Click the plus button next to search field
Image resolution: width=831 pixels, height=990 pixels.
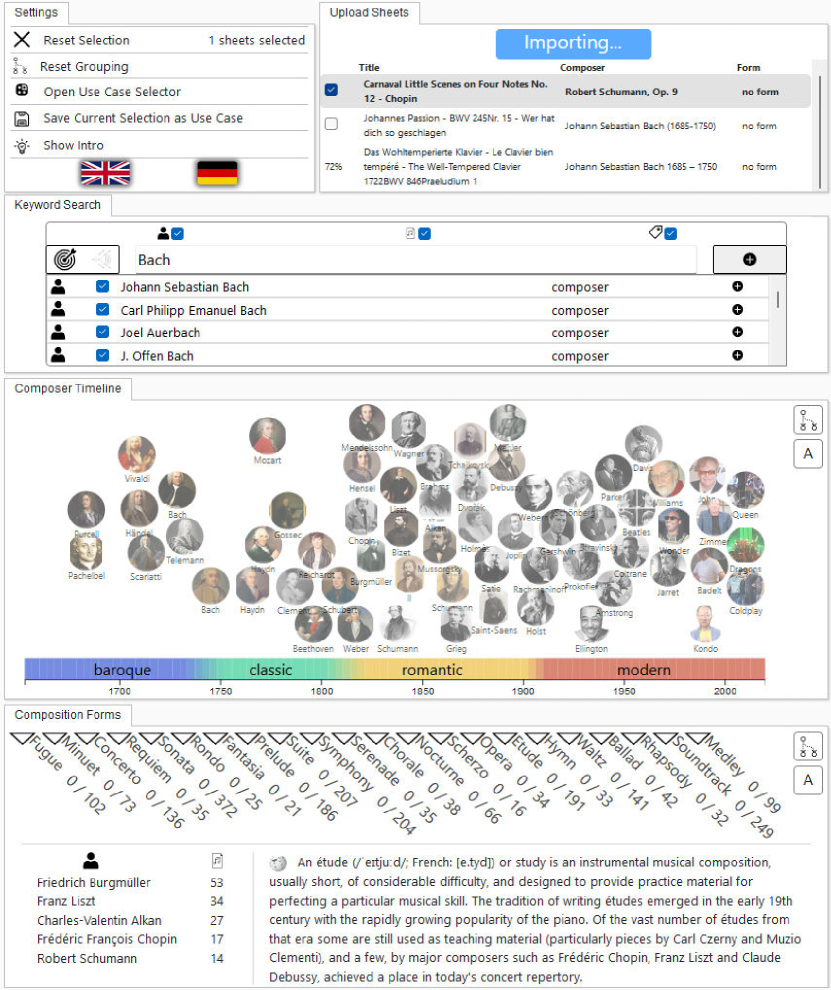pos(750,259)
